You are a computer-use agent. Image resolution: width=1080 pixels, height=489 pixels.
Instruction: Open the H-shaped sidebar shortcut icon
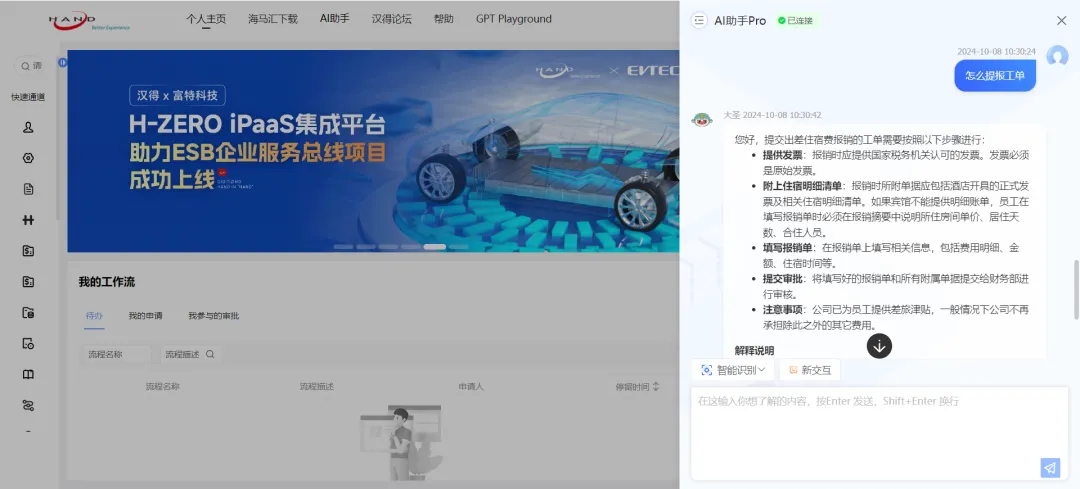point(28,220)
